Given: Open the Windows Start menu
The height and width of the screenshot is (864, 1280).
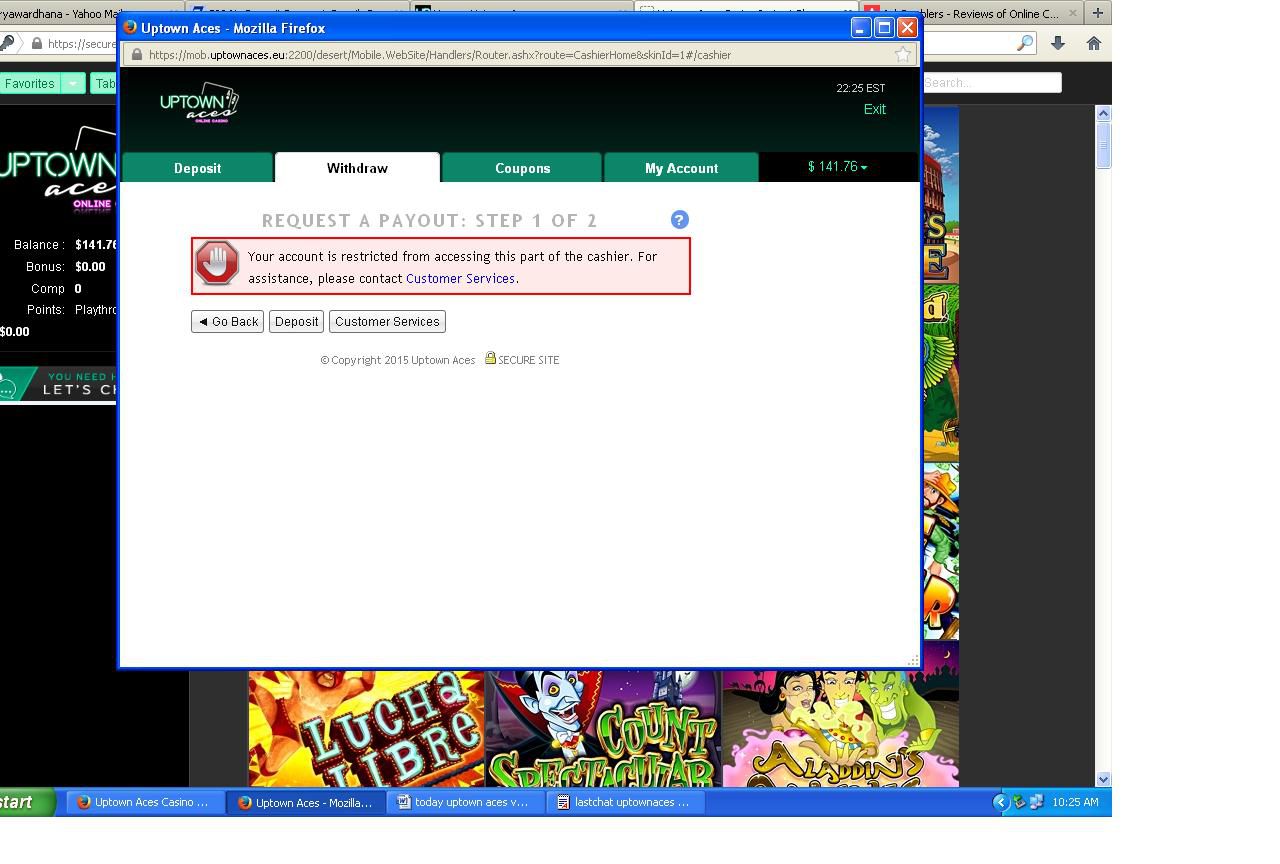Looking at the screenshot, I should tap(26, 802).
